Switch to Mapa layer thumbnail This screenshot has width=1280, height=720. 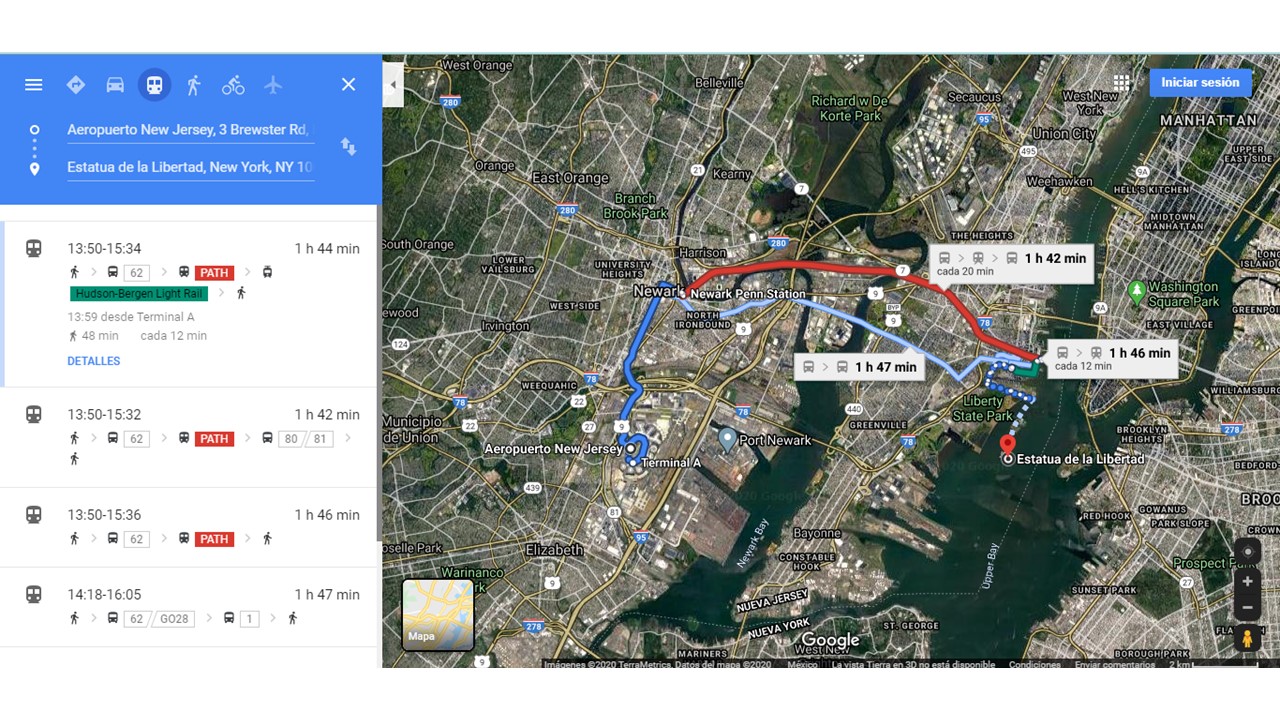click(x=438, y=614)
